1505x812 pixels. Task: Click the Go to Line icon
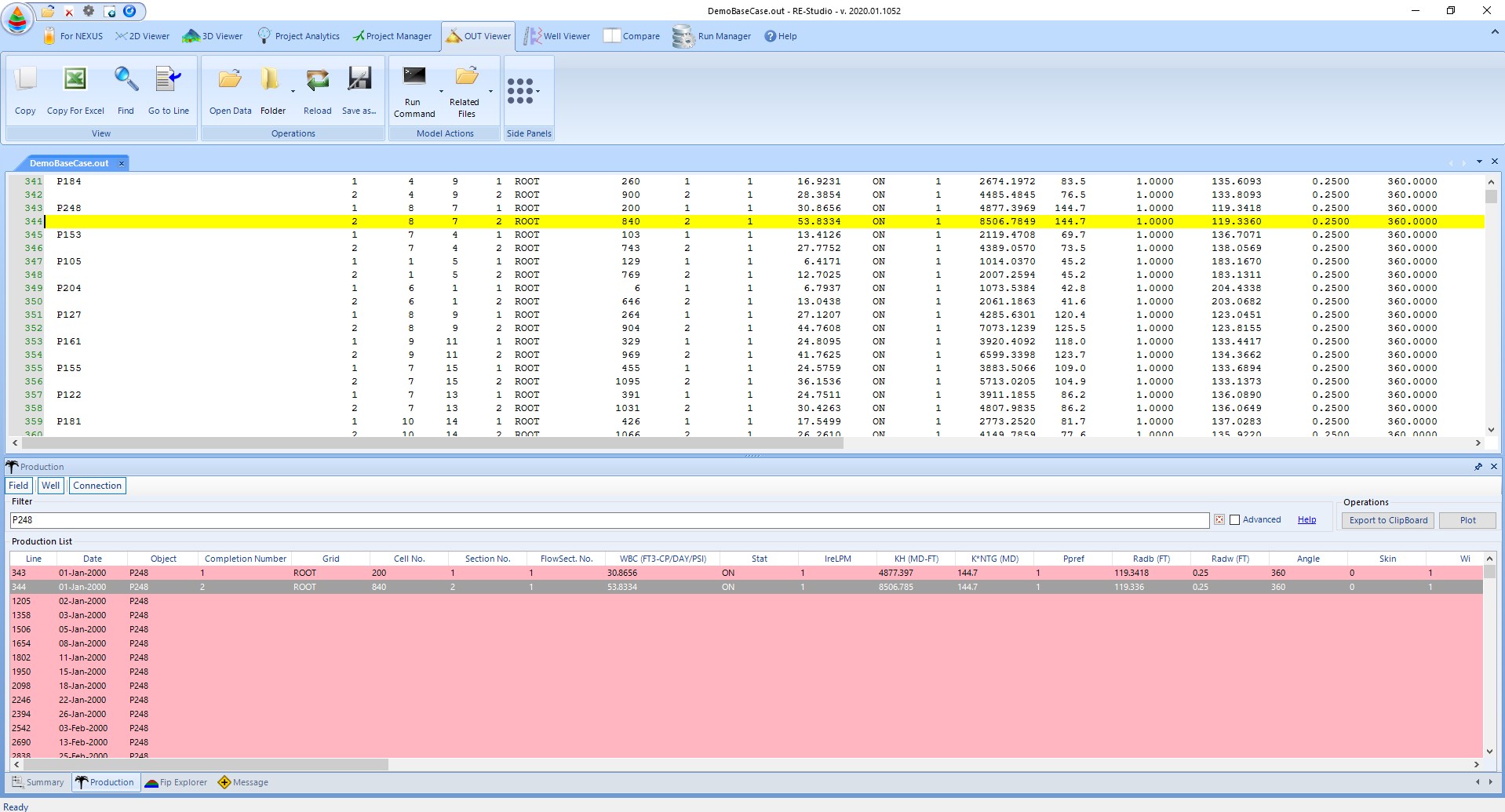click(169, 80)
